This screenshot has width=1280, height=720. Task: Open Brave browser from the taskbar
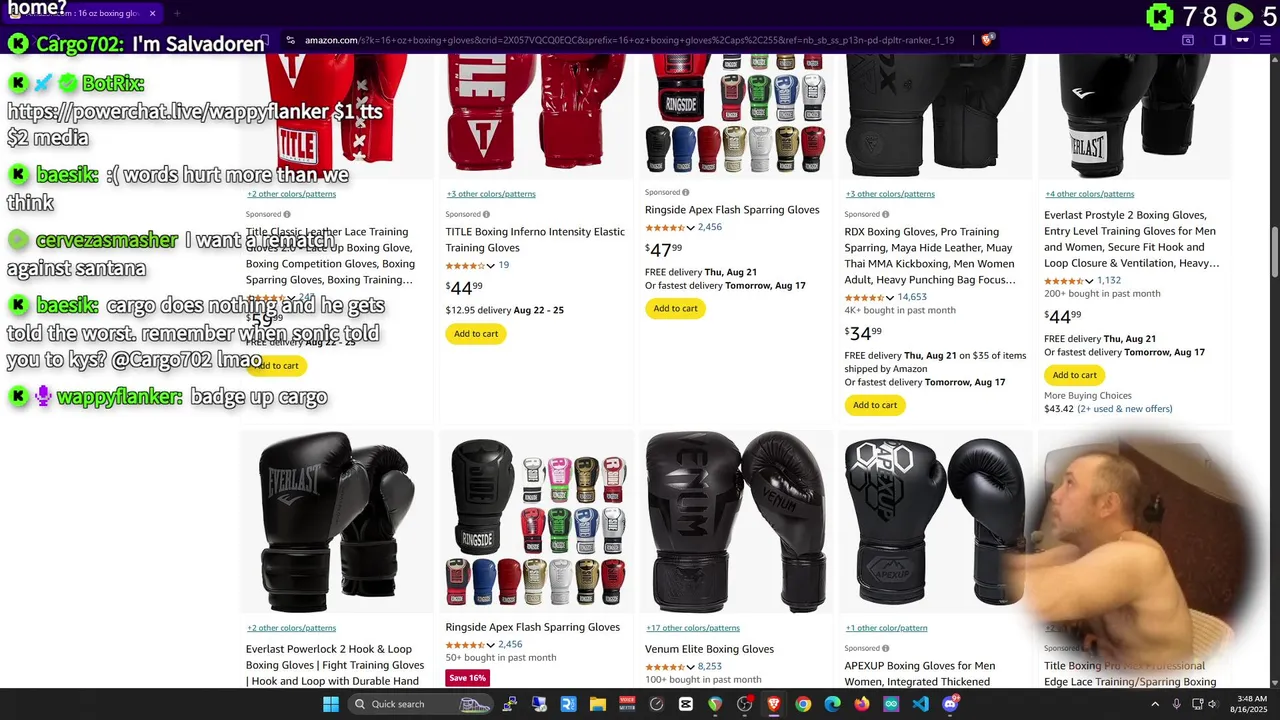[774, 704]
